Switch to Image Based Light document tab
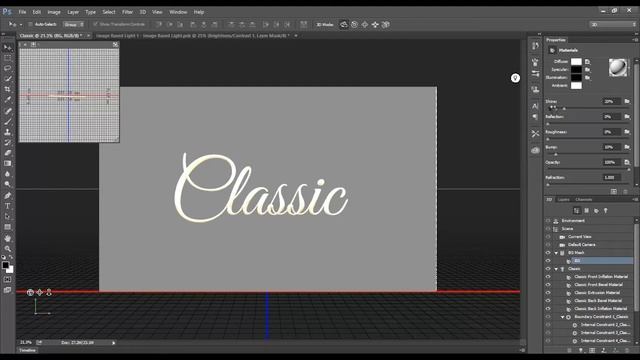The height and width of the screenshot is (360, 640). click(193, 36)
